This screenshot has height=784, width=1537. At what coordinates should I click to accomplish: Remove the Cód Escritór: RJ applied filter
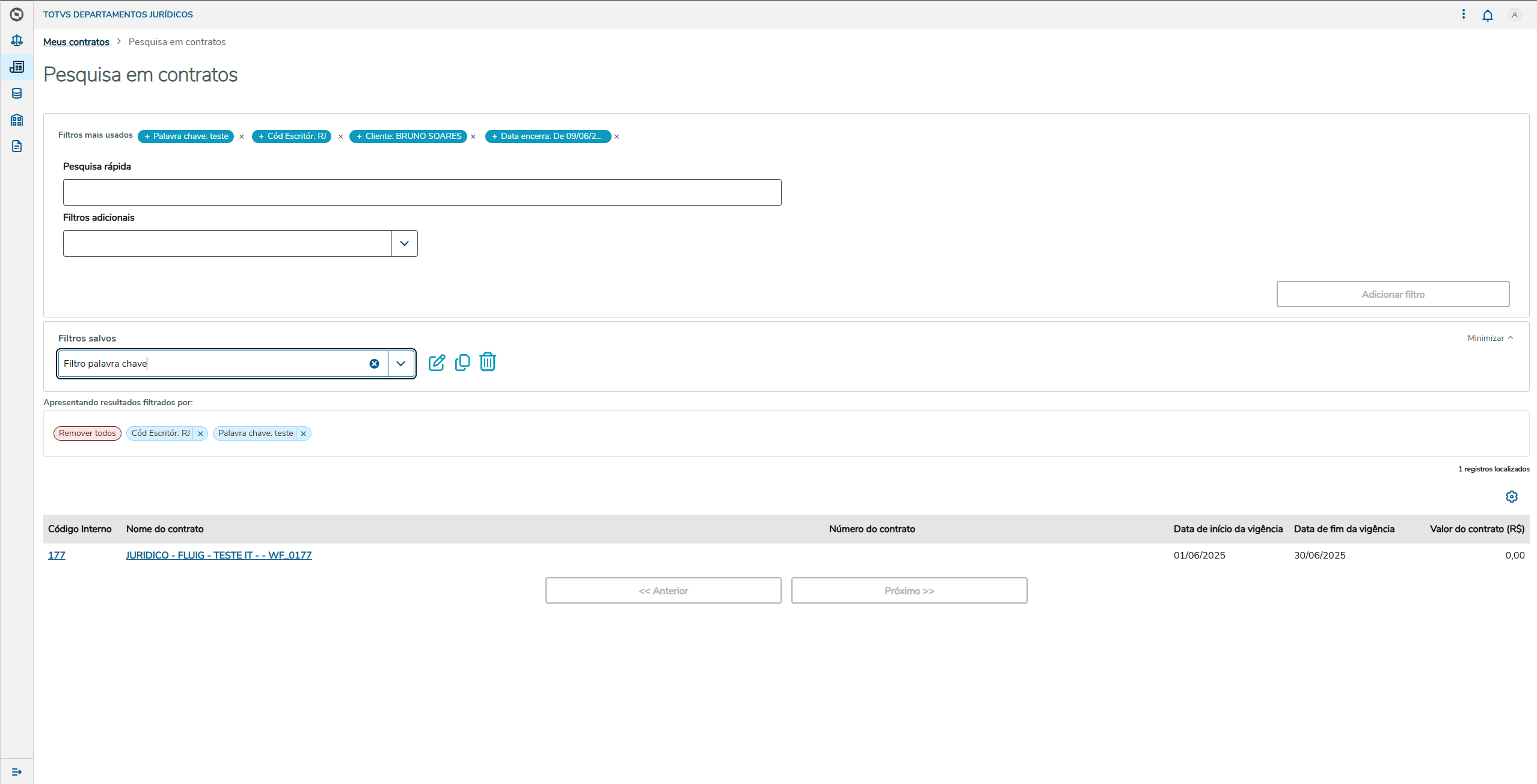(x=200, y=433)
